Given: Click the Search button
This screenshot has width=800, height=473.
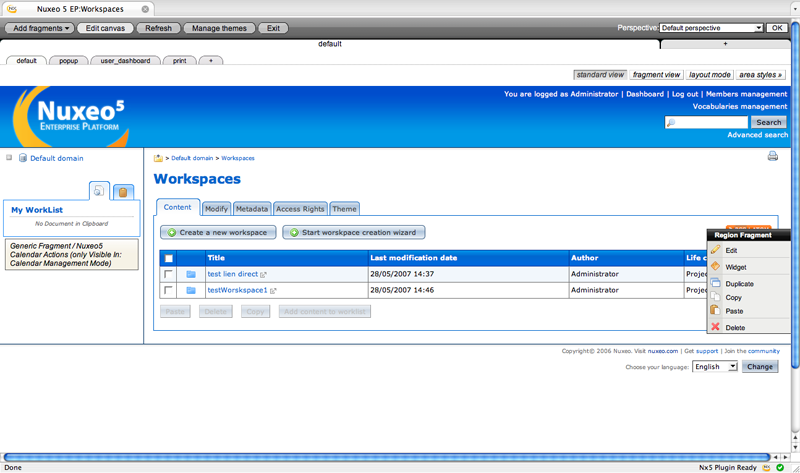Looking at the screenshot, I should point(768,122).
